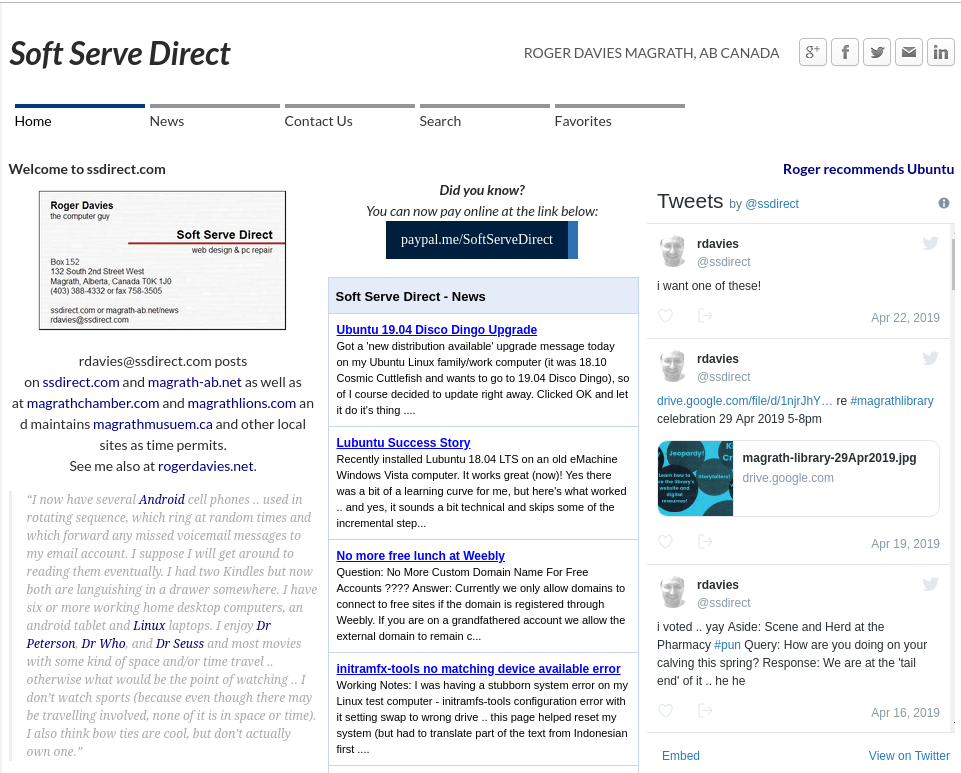Click Embed under the Twitter timeline
The image size is (961, 773).
point(680,756)
